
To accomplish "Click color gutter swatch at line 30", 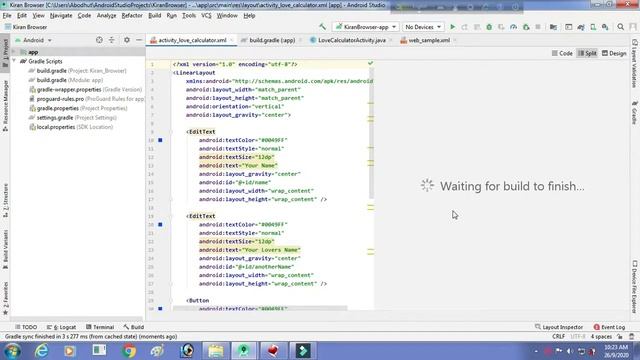I will tap(160, 309).
